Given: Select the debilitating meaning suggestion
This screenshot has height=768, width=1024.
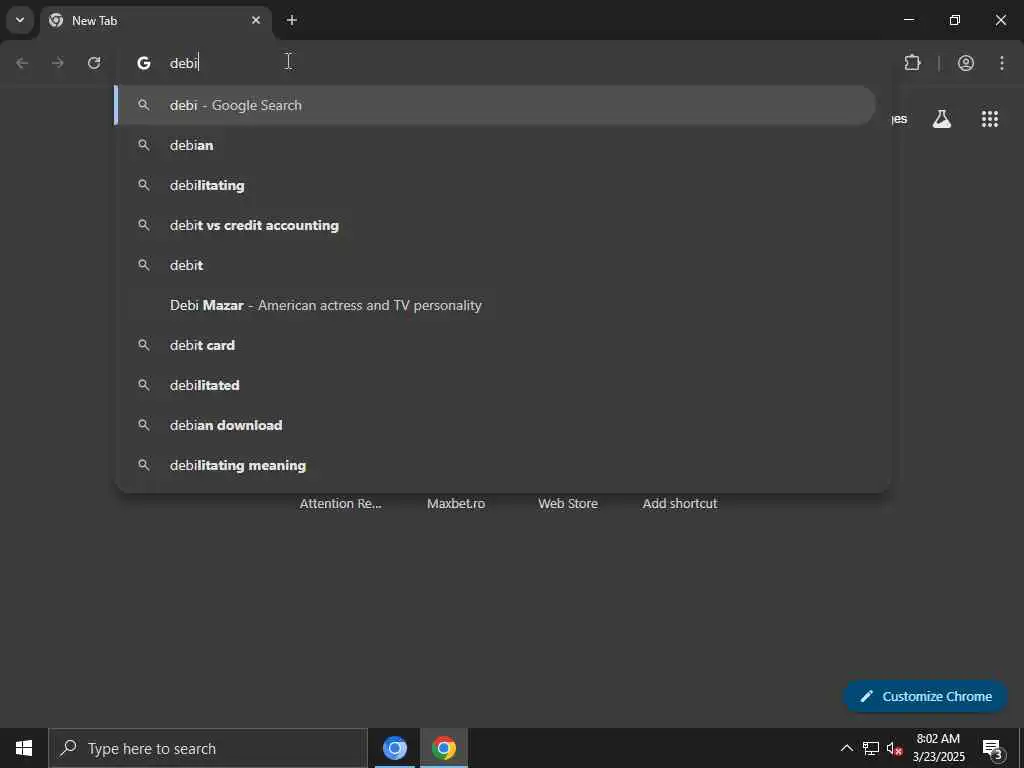Looking at the screenshot, I should (x=495, y=465).
